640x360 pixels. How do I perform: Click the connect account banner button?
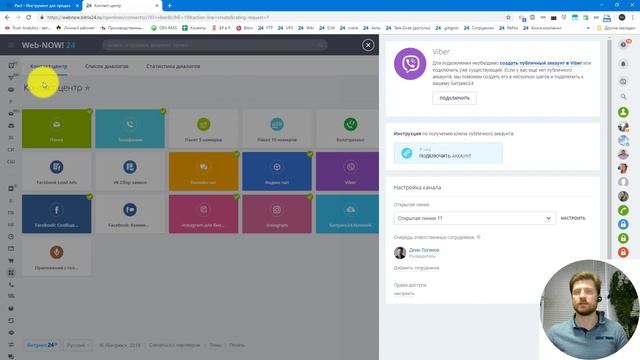click(x=448, y=153)
